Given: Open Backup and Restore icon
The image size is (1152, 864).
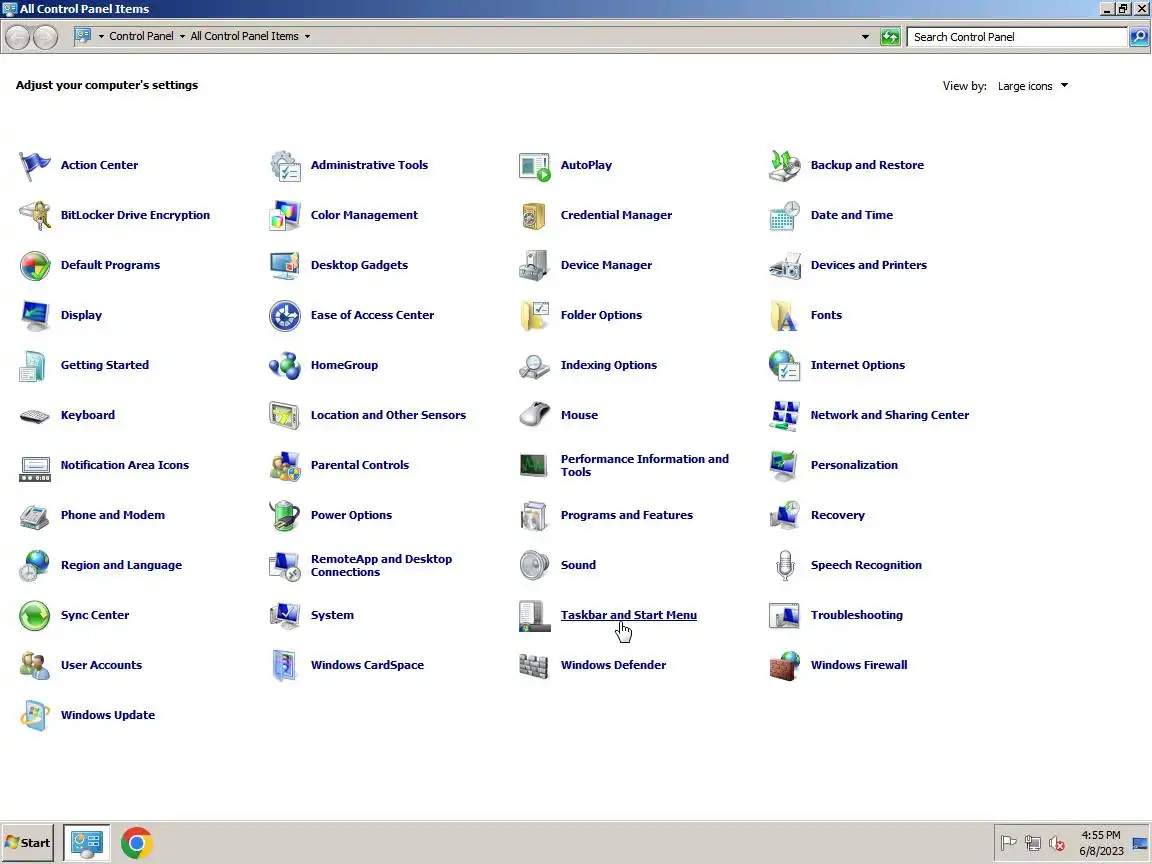Looking at the screenshot, I should (785, 165).
